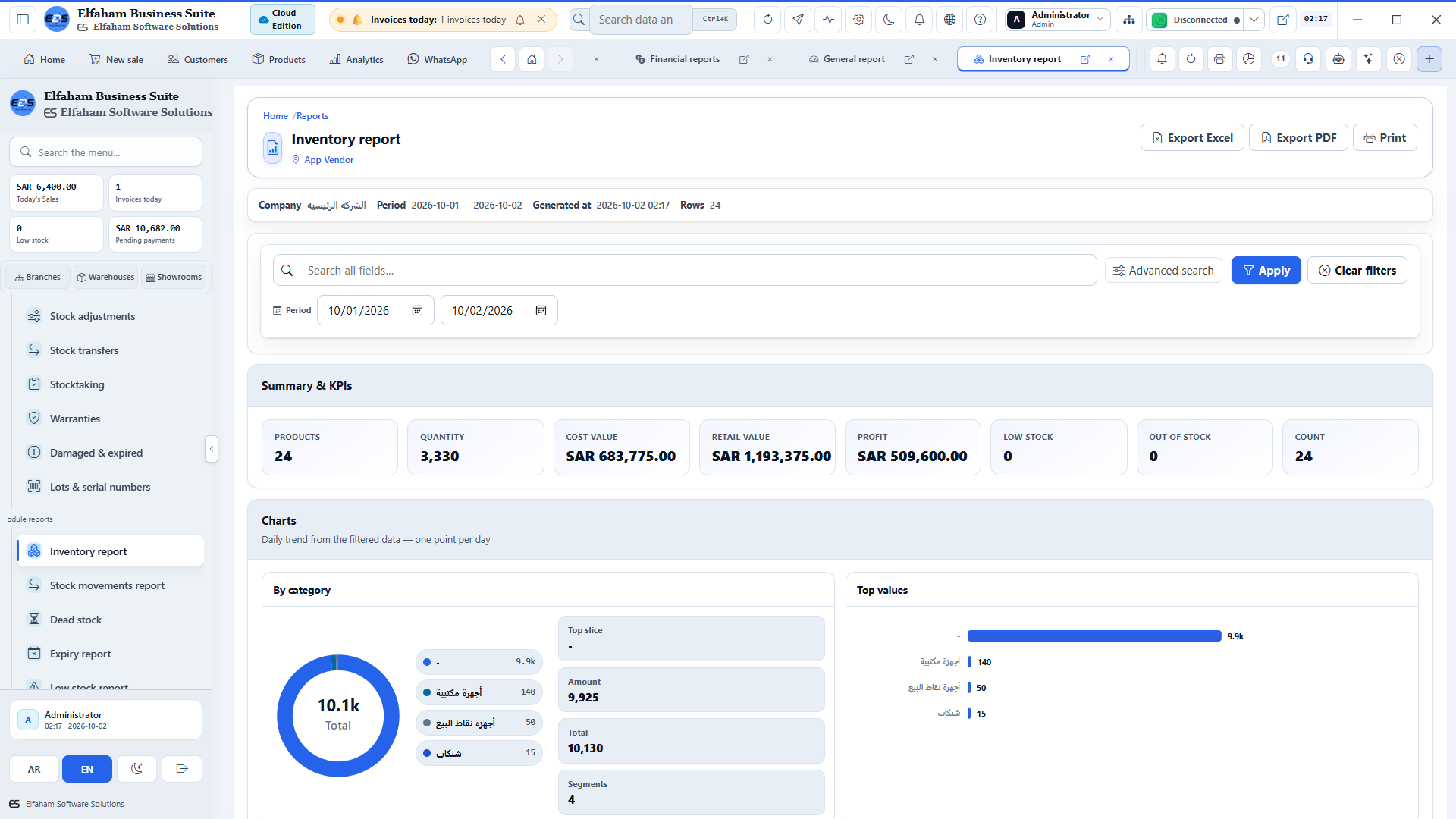Expand the Disconnected status dropdown arrow
The image size is (1456, 819).
[1254, 20]
